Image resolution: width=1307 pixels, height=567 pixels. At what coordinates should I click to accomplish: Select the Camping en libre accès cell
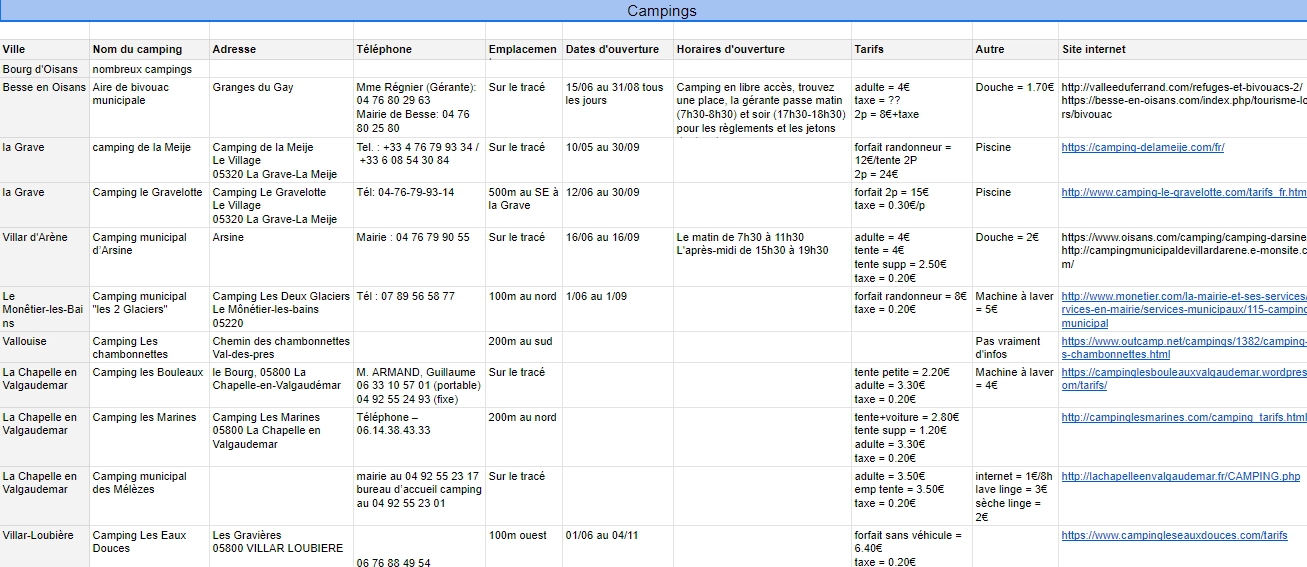(762, 108)
